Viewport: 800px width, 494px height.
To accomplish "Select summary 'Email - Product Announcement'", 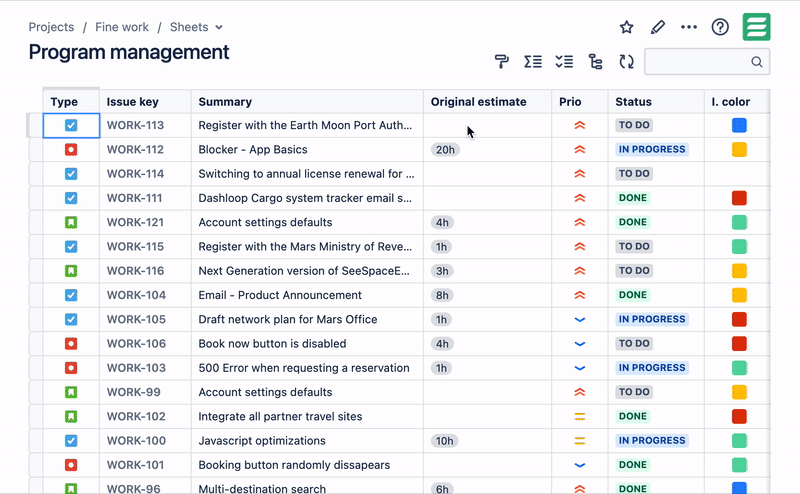I will click(x=280, y=295).
